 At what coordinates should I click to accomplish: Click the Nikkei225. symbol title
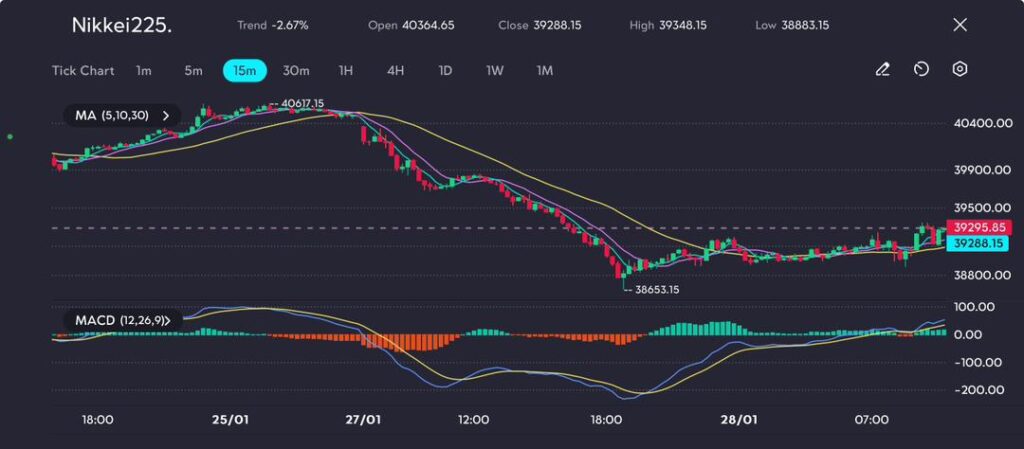coord(121,26)
